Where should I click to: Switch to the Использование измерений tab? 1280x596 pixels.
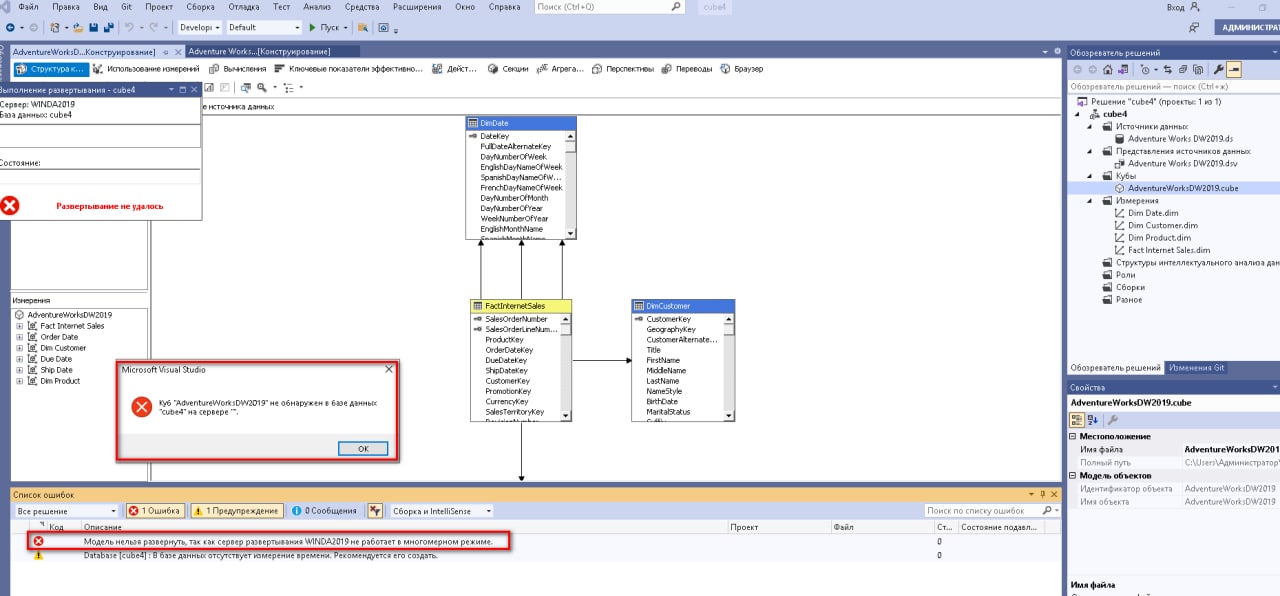[x=147, y=69]
